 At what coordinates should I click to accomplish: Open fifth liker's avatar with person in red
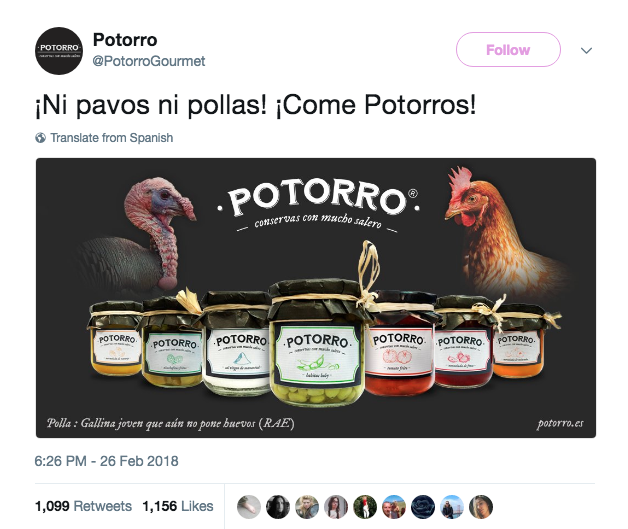click(x=365, y=507)
